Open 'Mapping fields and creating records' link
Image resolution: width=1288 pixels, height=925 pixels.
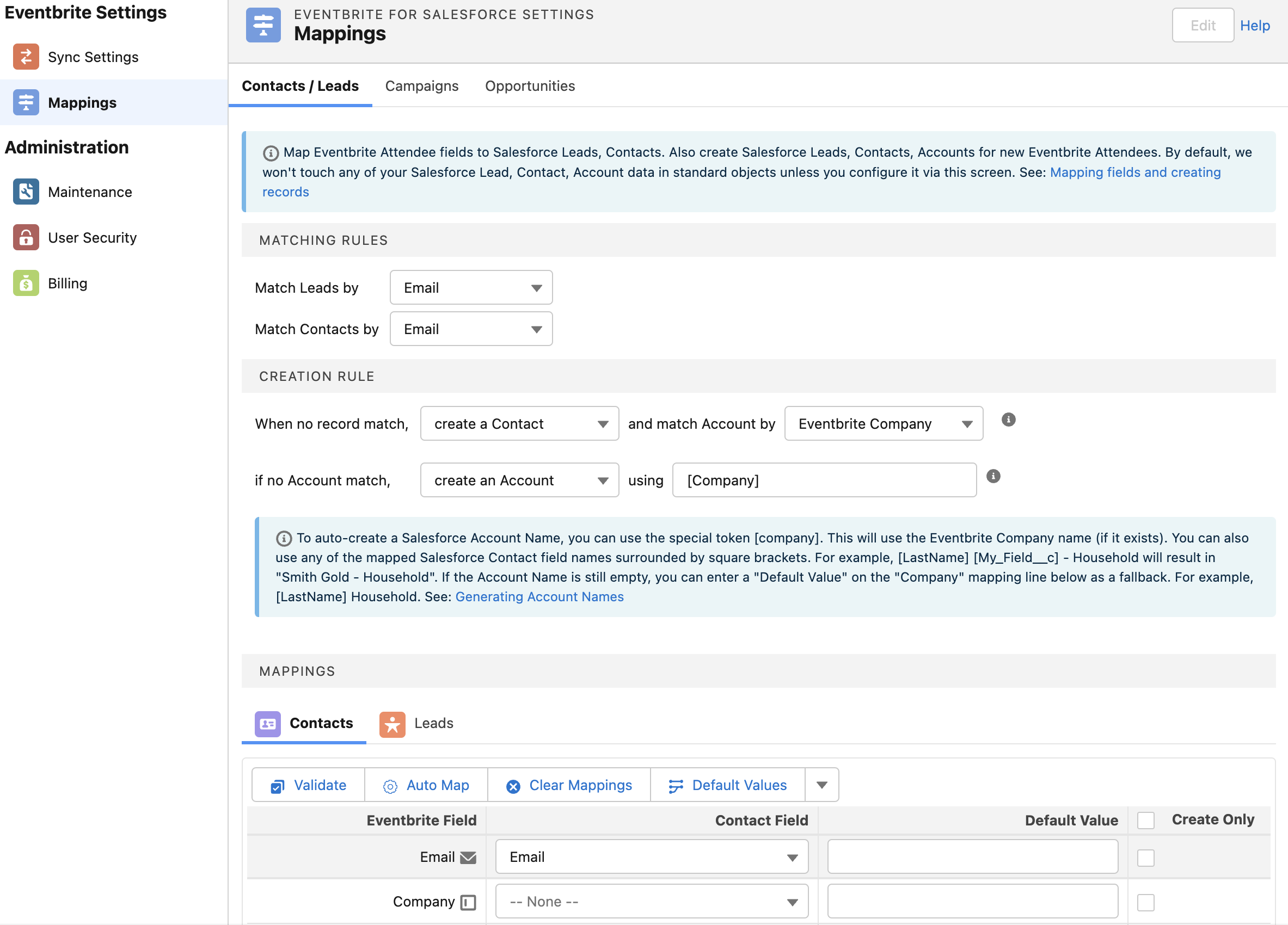point(1134,172)
